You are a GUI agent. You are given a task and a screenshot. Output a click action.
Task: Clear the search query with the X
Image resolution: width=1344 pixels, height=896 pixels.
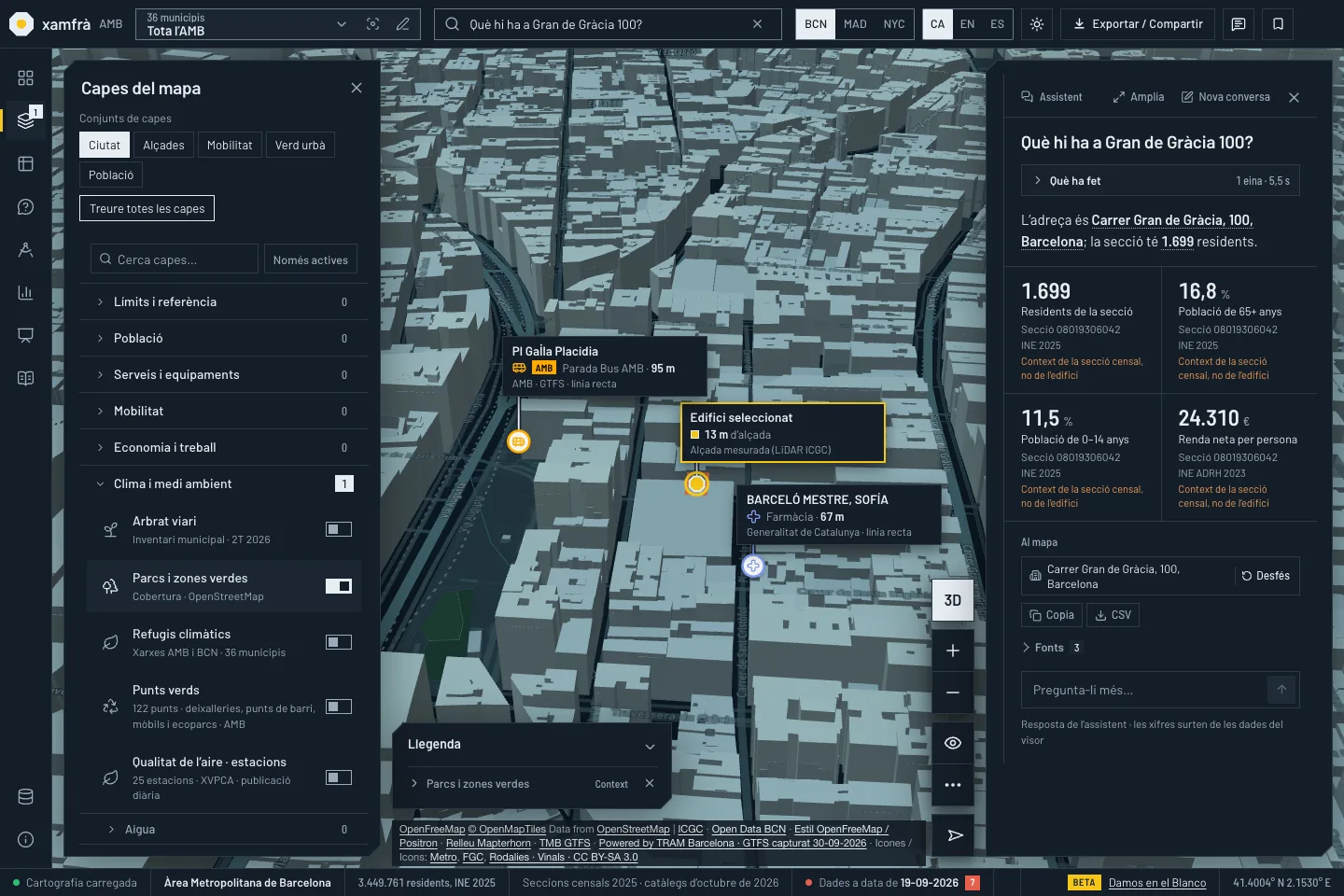[757, 24]
